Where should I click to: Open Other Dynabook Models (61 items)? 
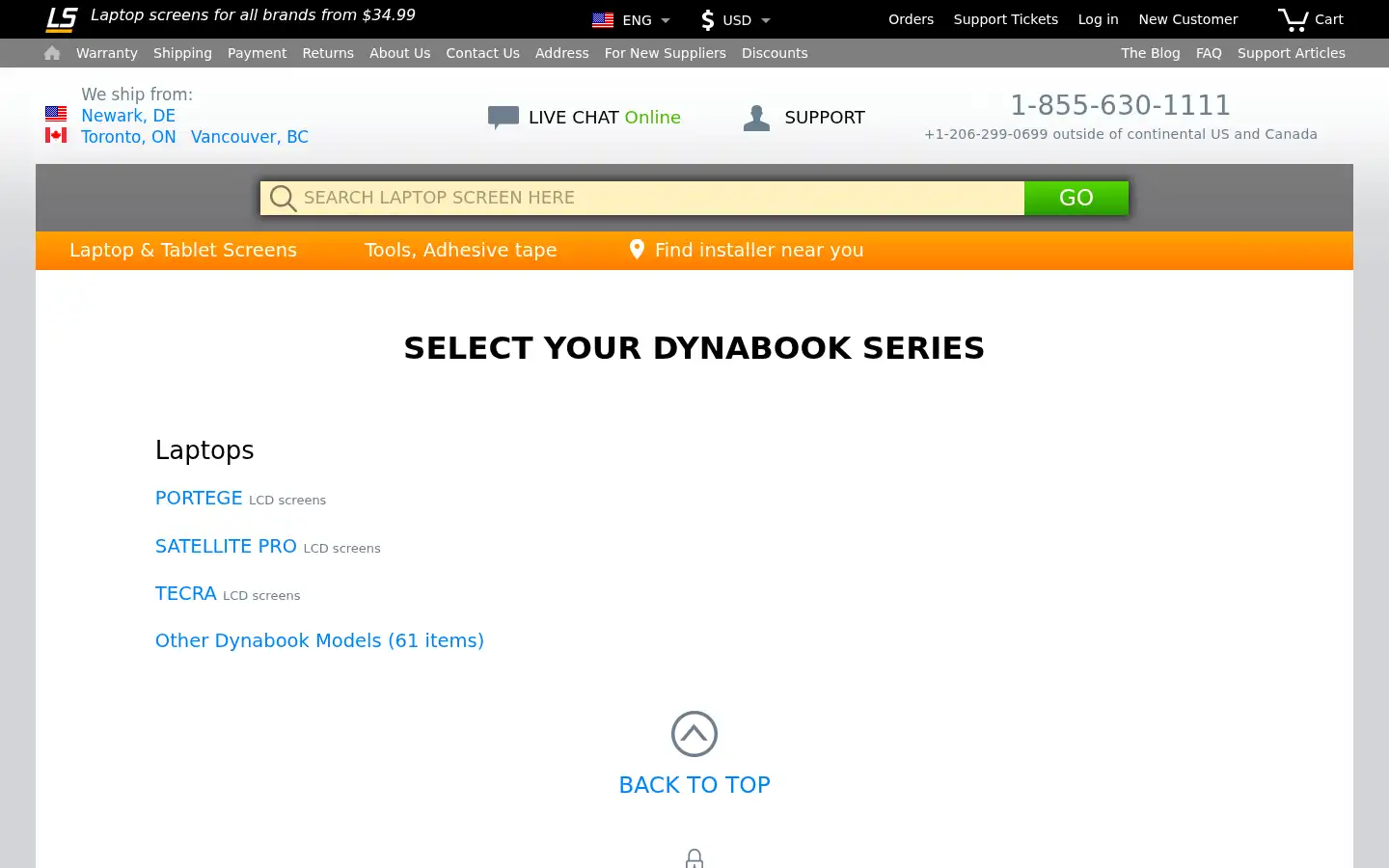tap(319, 640)
